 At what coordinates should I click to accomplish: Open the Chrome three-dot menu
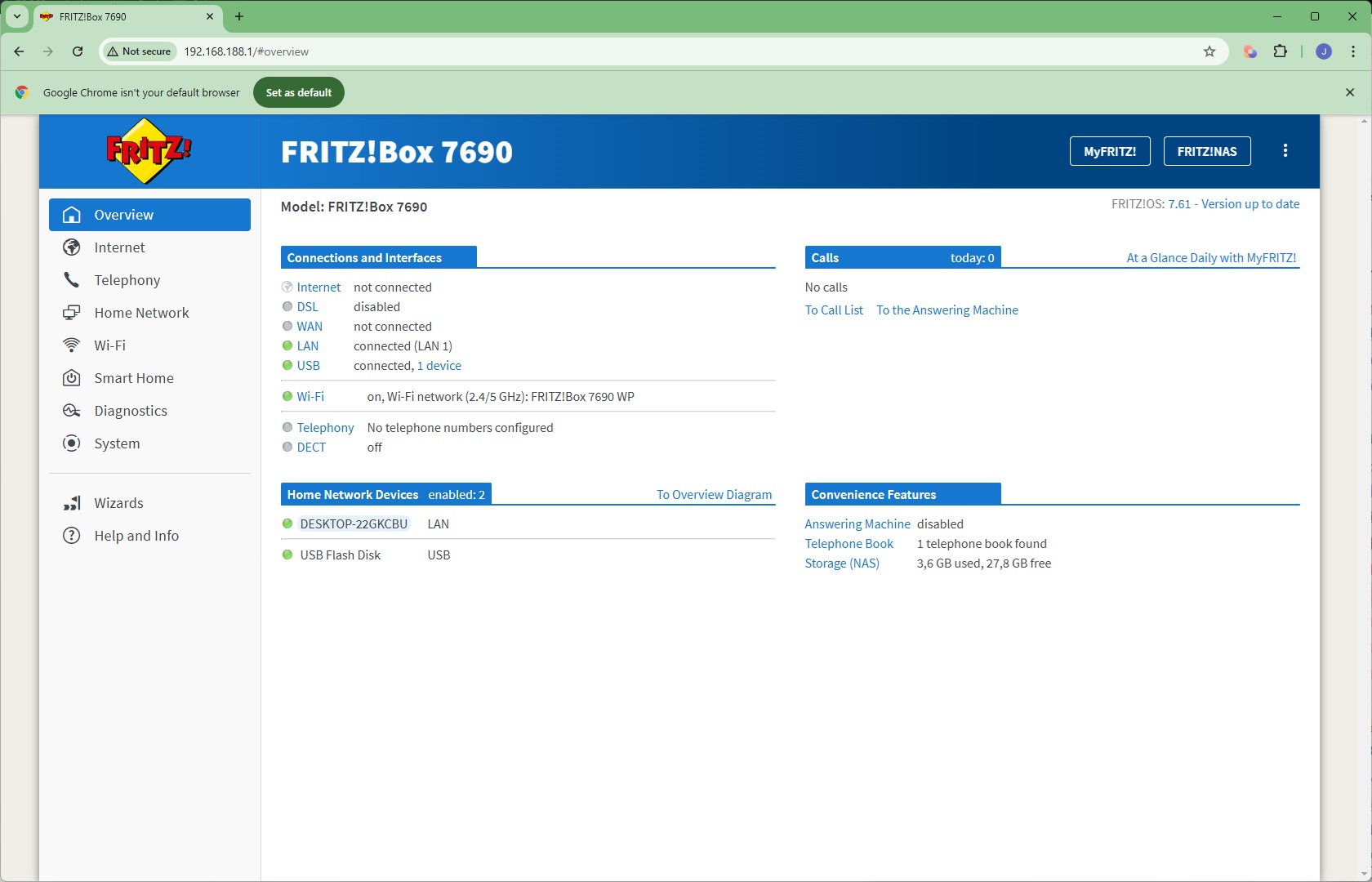[1353, 51]
